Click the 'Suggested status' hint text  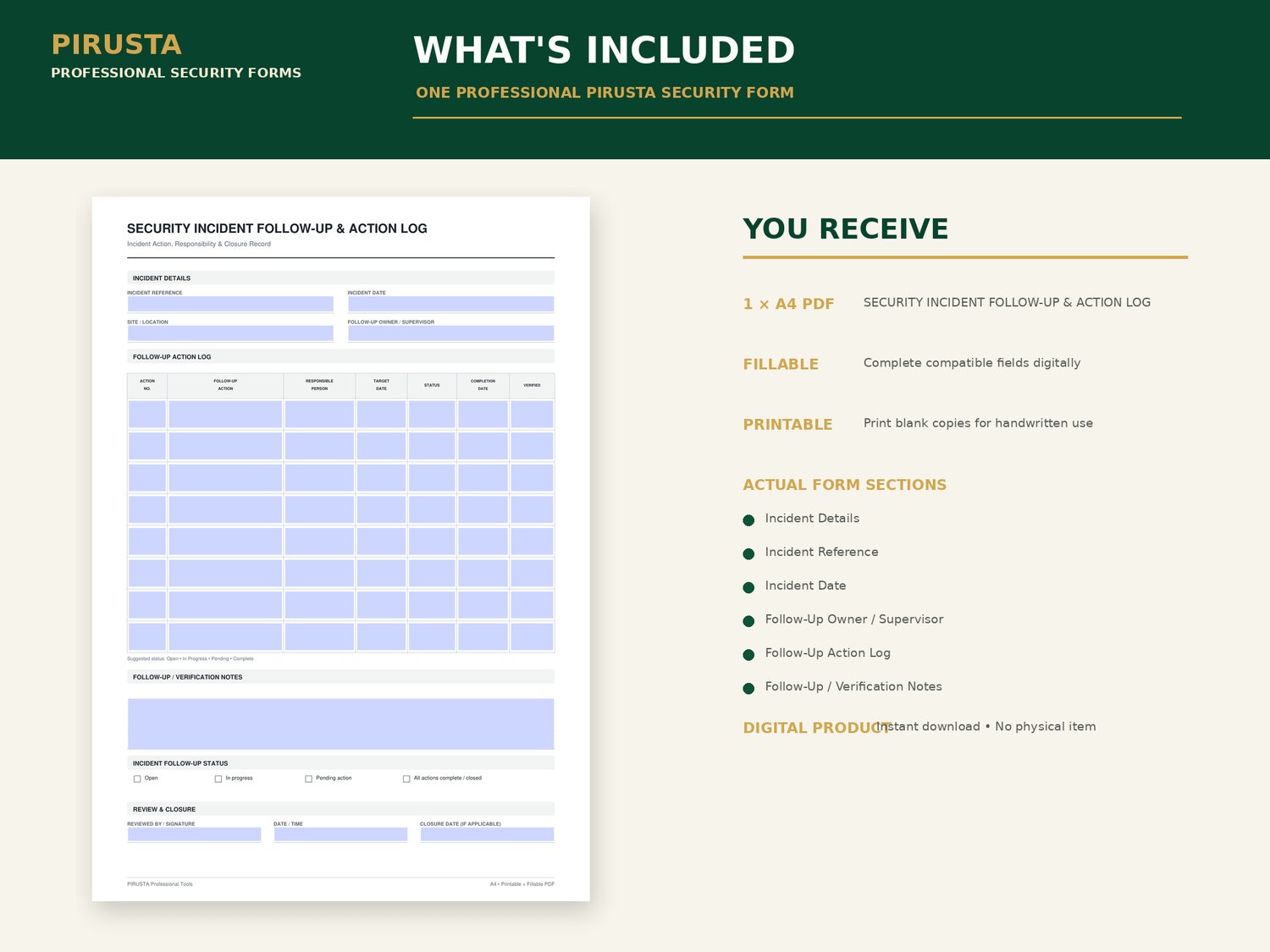click(x=190, y=658)
